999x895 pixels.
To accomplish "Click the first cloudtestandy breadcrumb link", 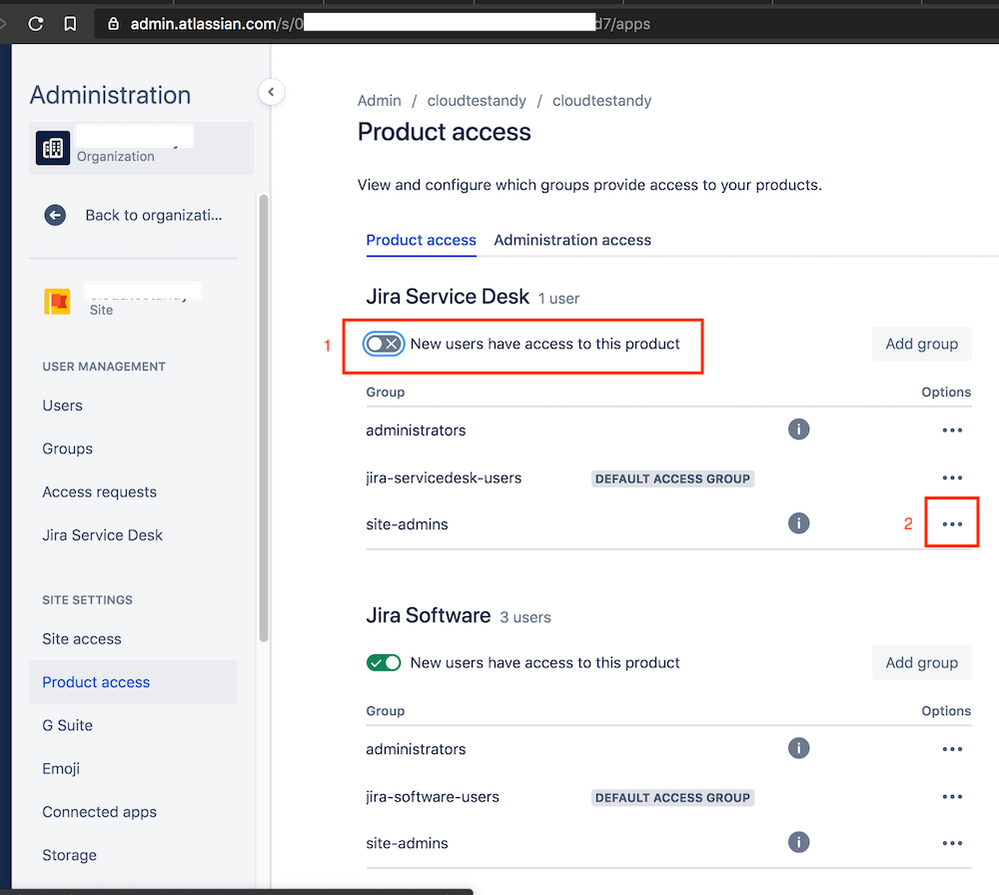I will tap(477, 101).
